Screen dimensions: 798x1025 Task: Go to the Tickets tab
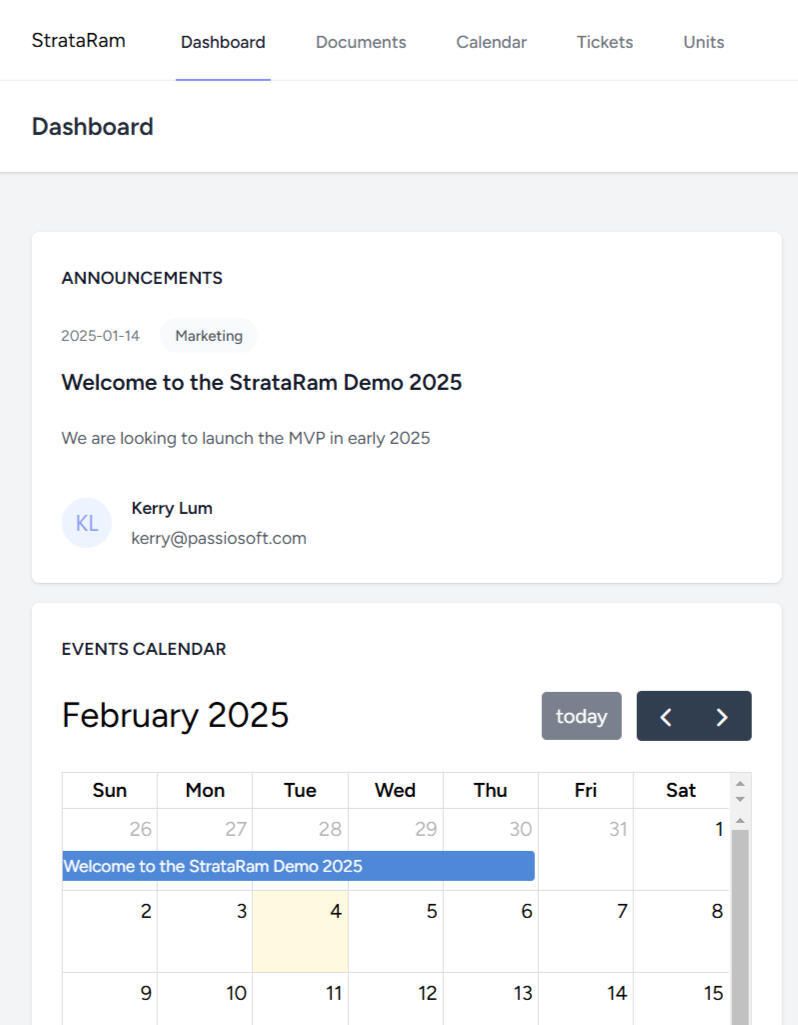[x=604, y=42]
